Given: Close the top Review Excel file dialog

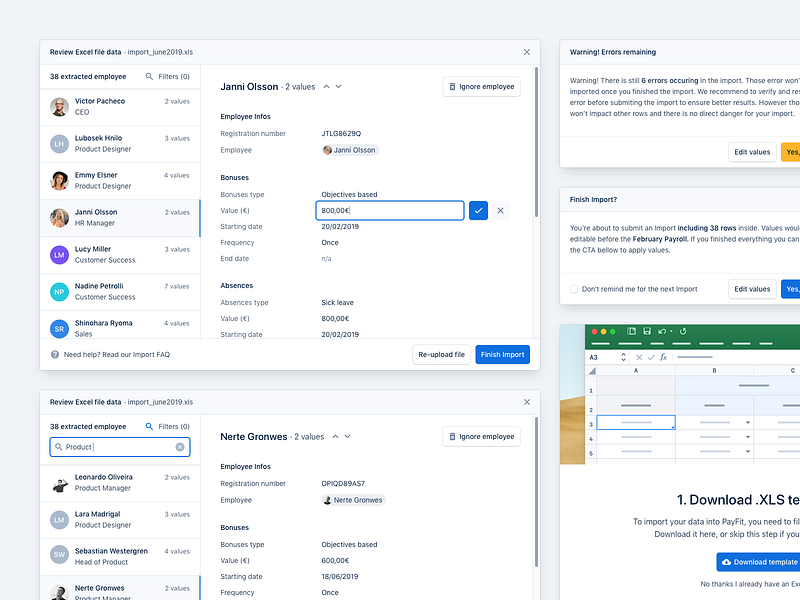Looking at the screenshot, I should [527, 52].
